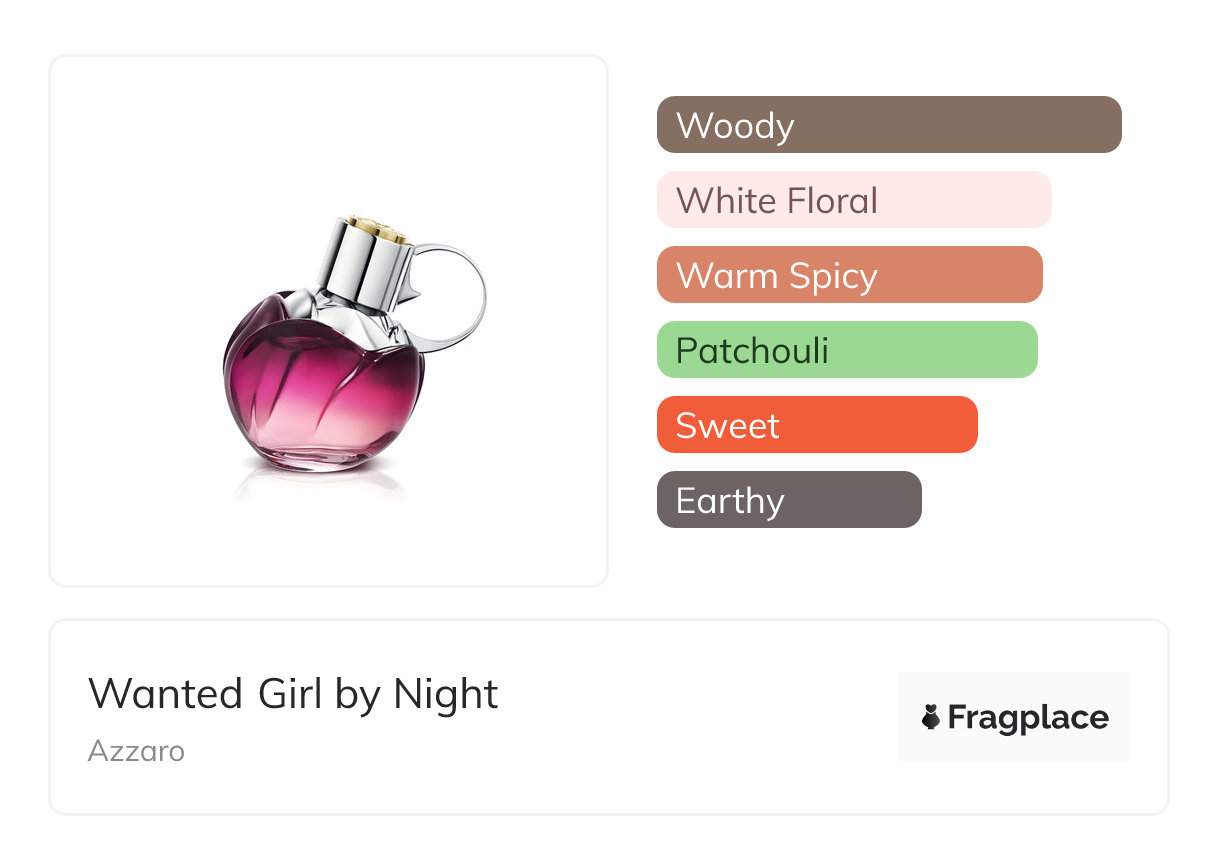Click the word Night in the title
1218x864 pixels.
pos(446,694)
